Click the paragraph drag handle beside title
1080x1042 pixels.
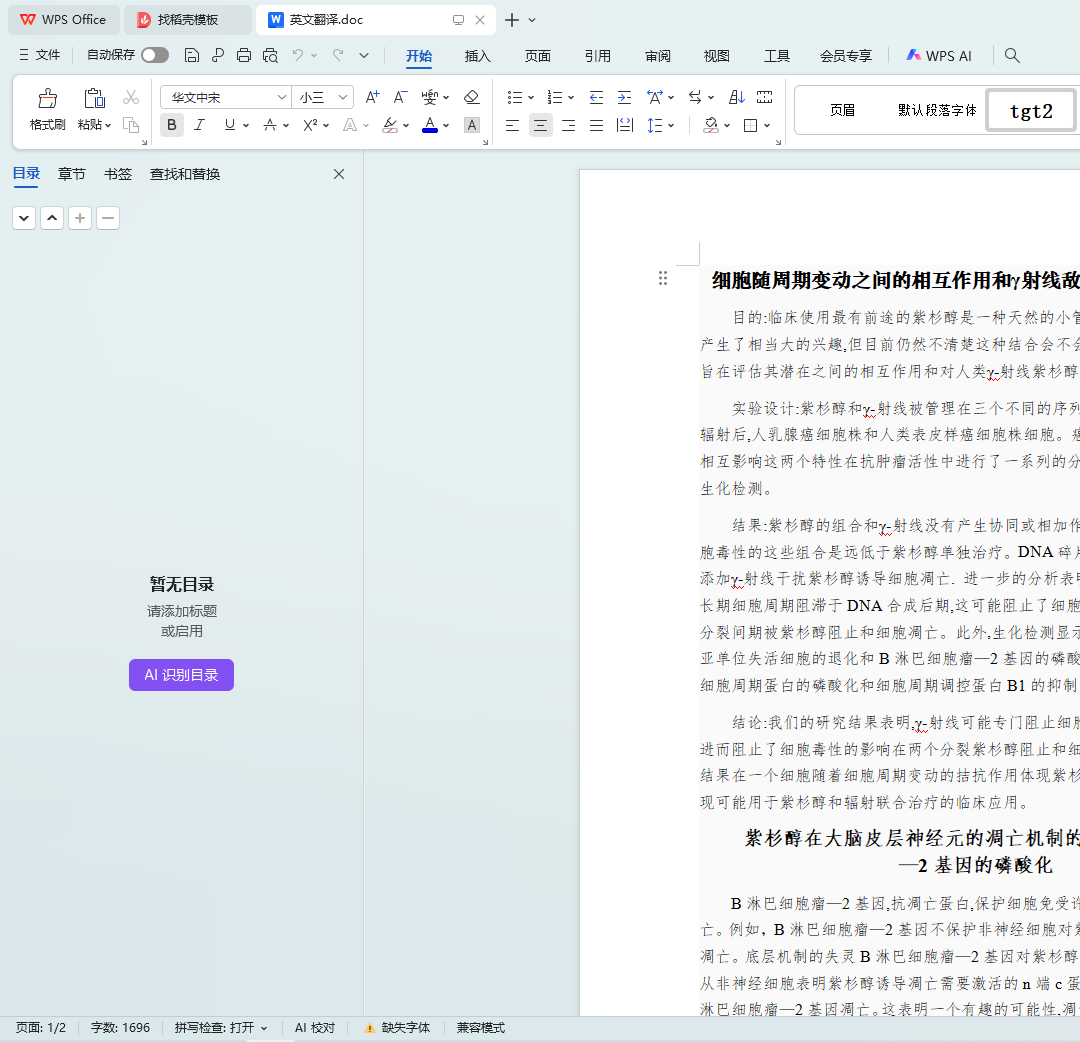point(663,278)
